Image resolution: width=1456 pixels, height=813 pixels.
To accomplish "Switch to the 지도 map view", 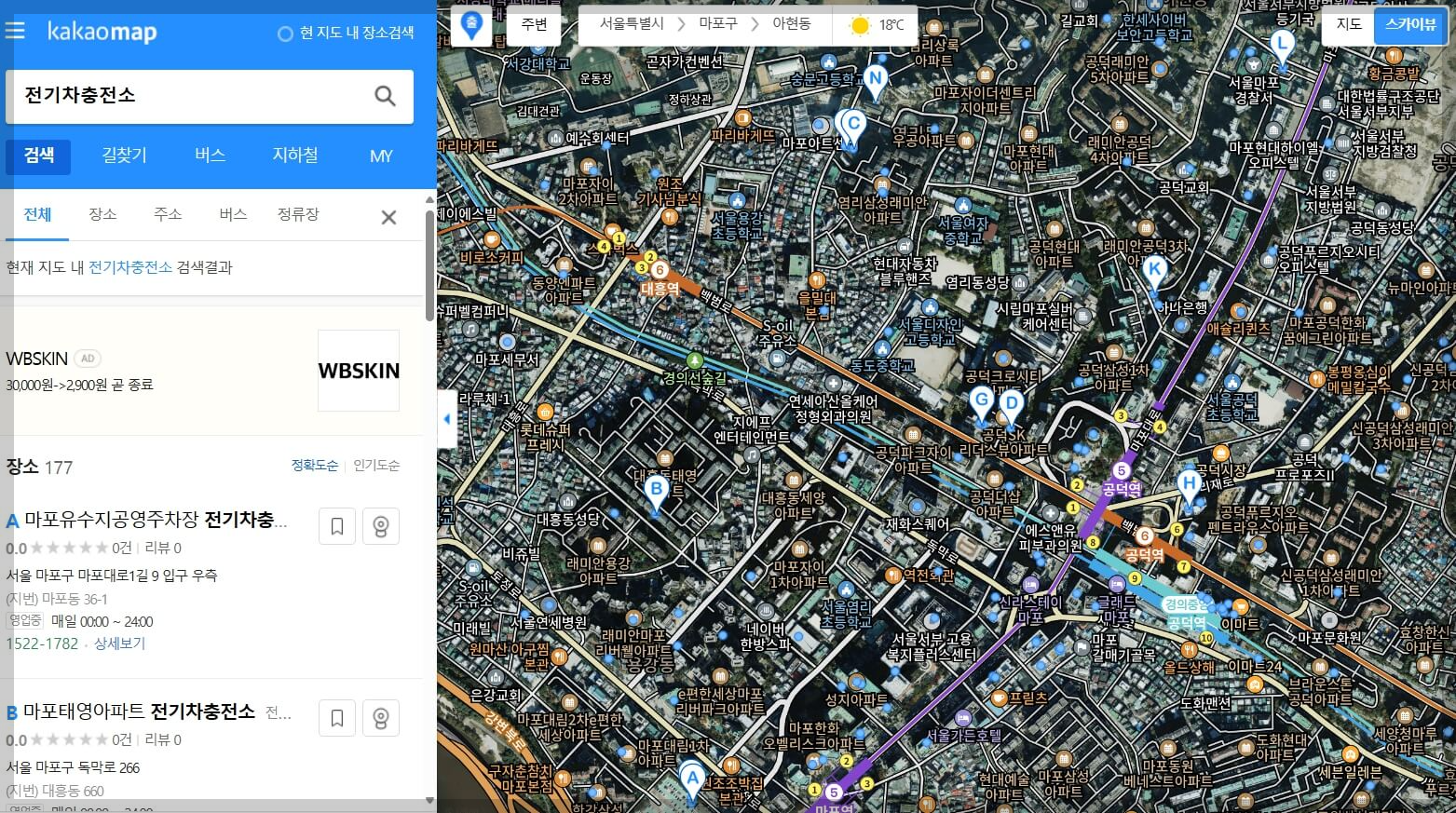I will [1349, 25].
